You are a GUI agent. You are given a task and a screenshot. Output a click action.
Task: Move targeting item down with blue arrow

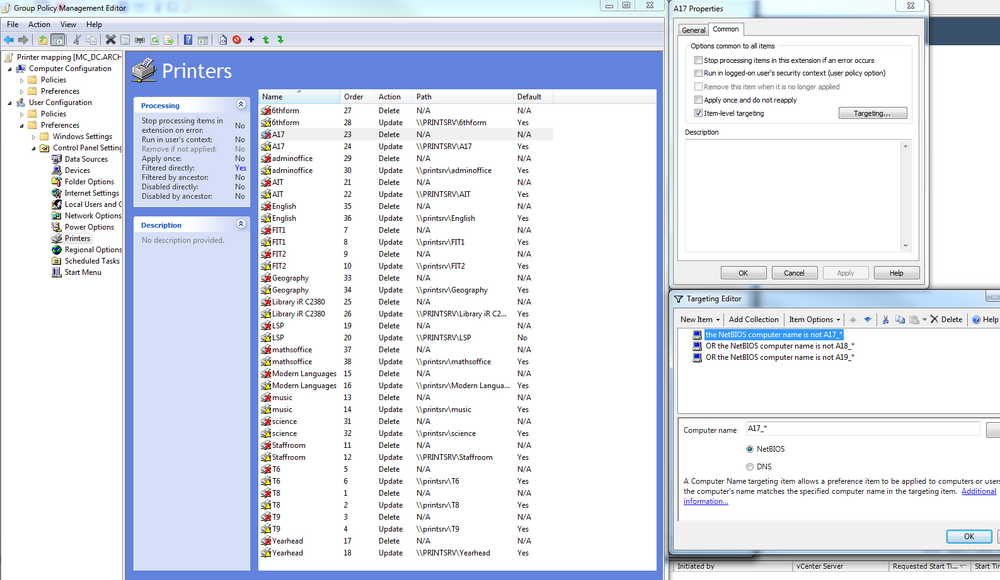point(867,319)
